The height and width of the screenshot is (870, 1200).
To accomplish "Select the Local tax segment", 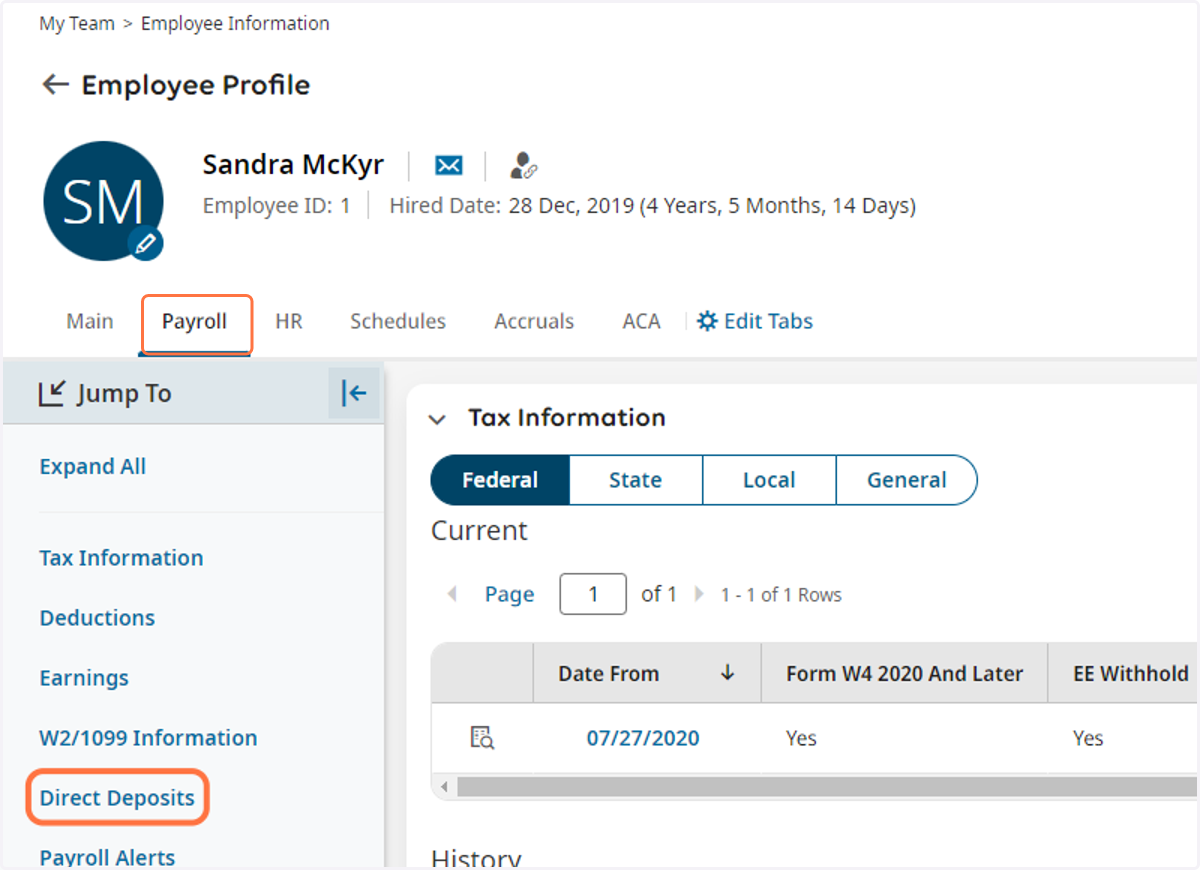I will [x=769, y=480].
